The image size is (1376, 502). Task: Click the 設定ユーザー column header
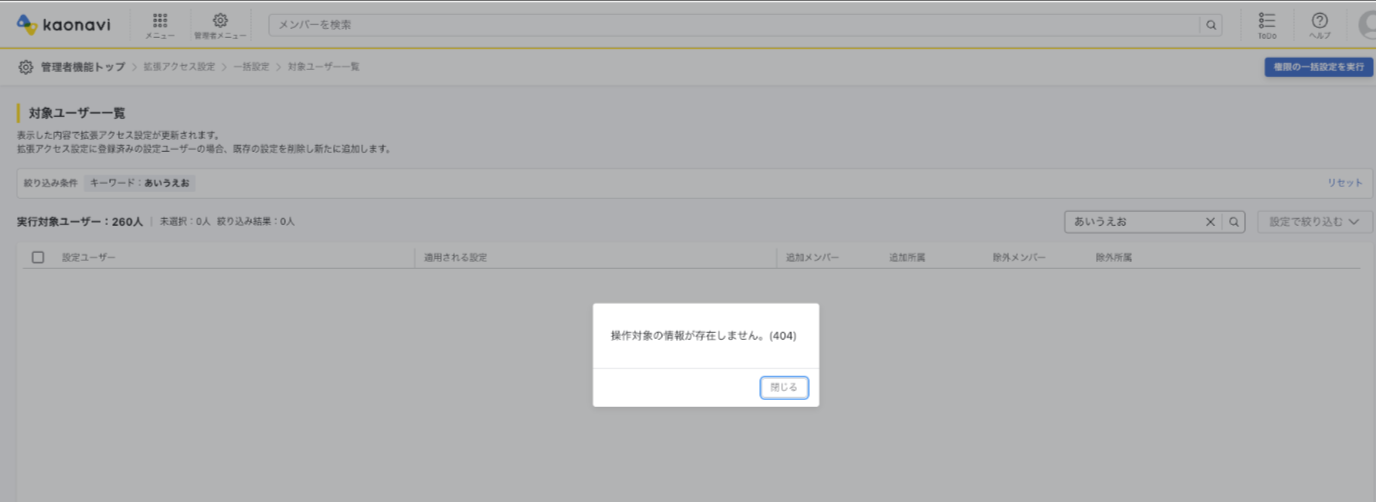click(x=89, y=257)
